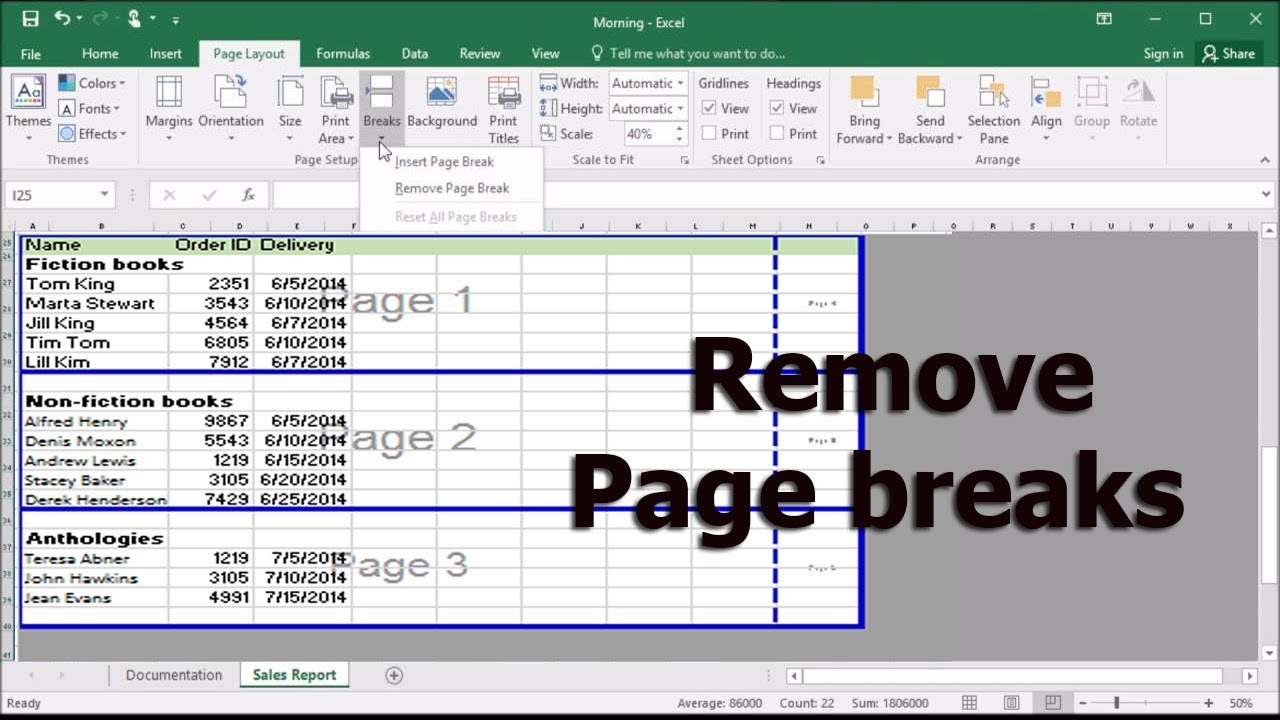Open the Orientation options
This screenshot has width=1280, height=720.
click(x=230, y=107)
